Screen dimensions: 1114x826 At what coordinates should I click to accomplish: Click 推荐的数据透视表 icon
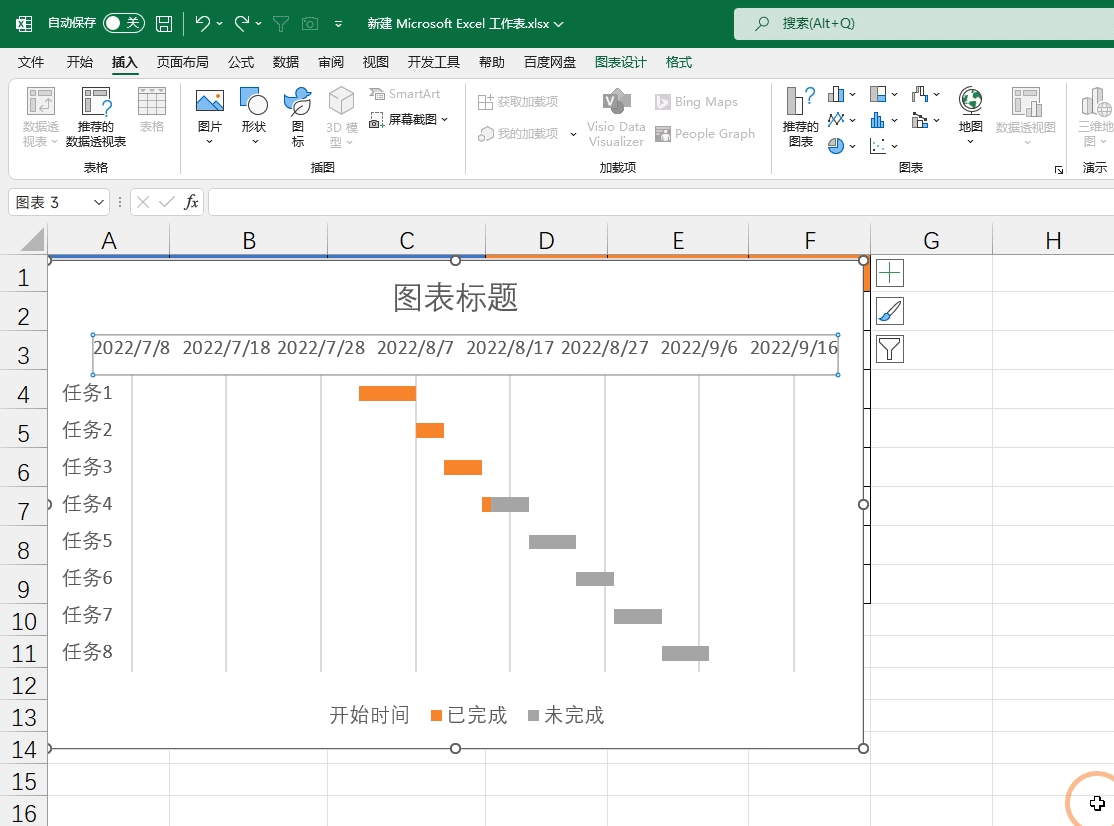pyautogui.click(x=96, y=102)
